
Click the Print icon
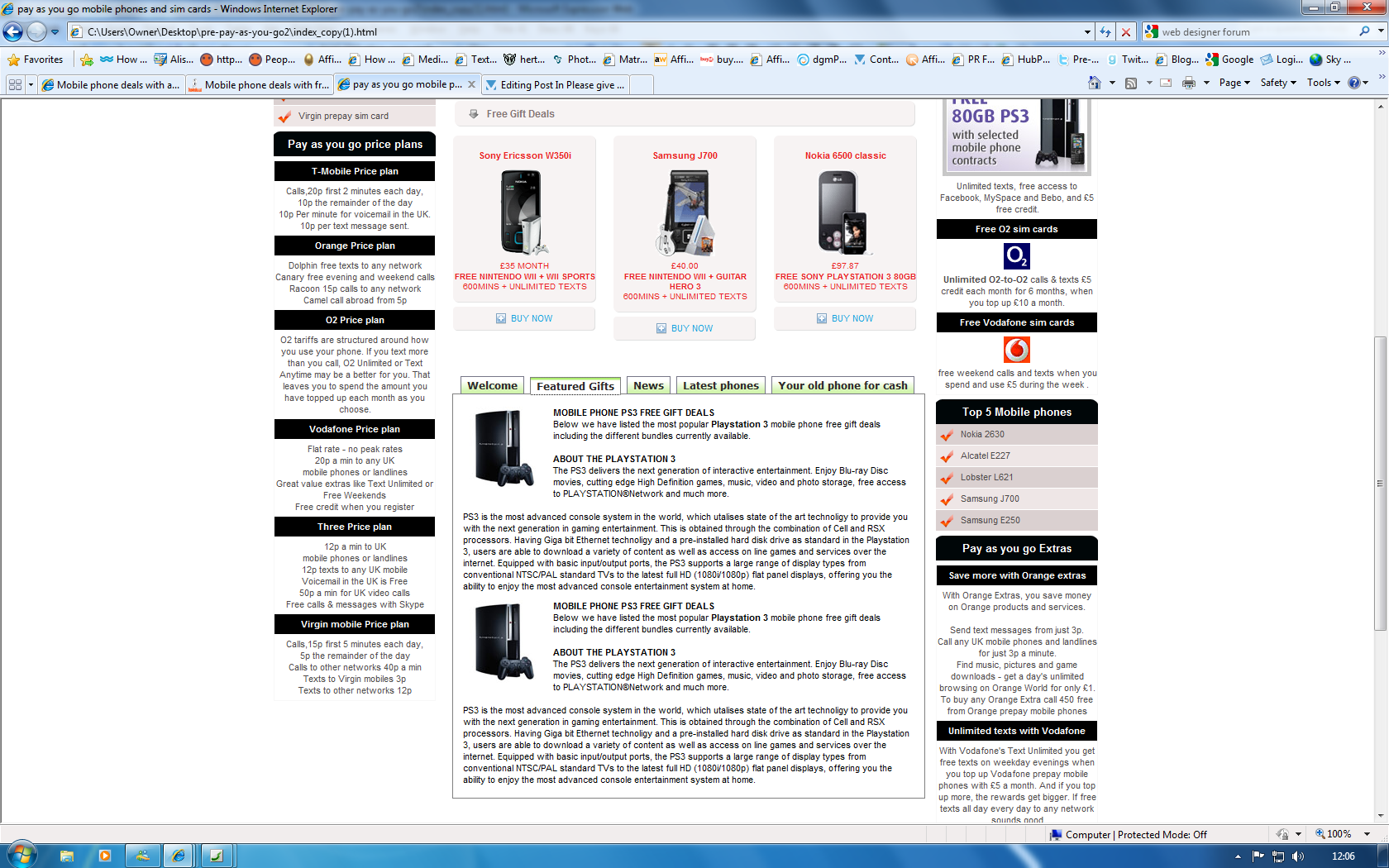pyautogui.click(x=1189, y=83)
